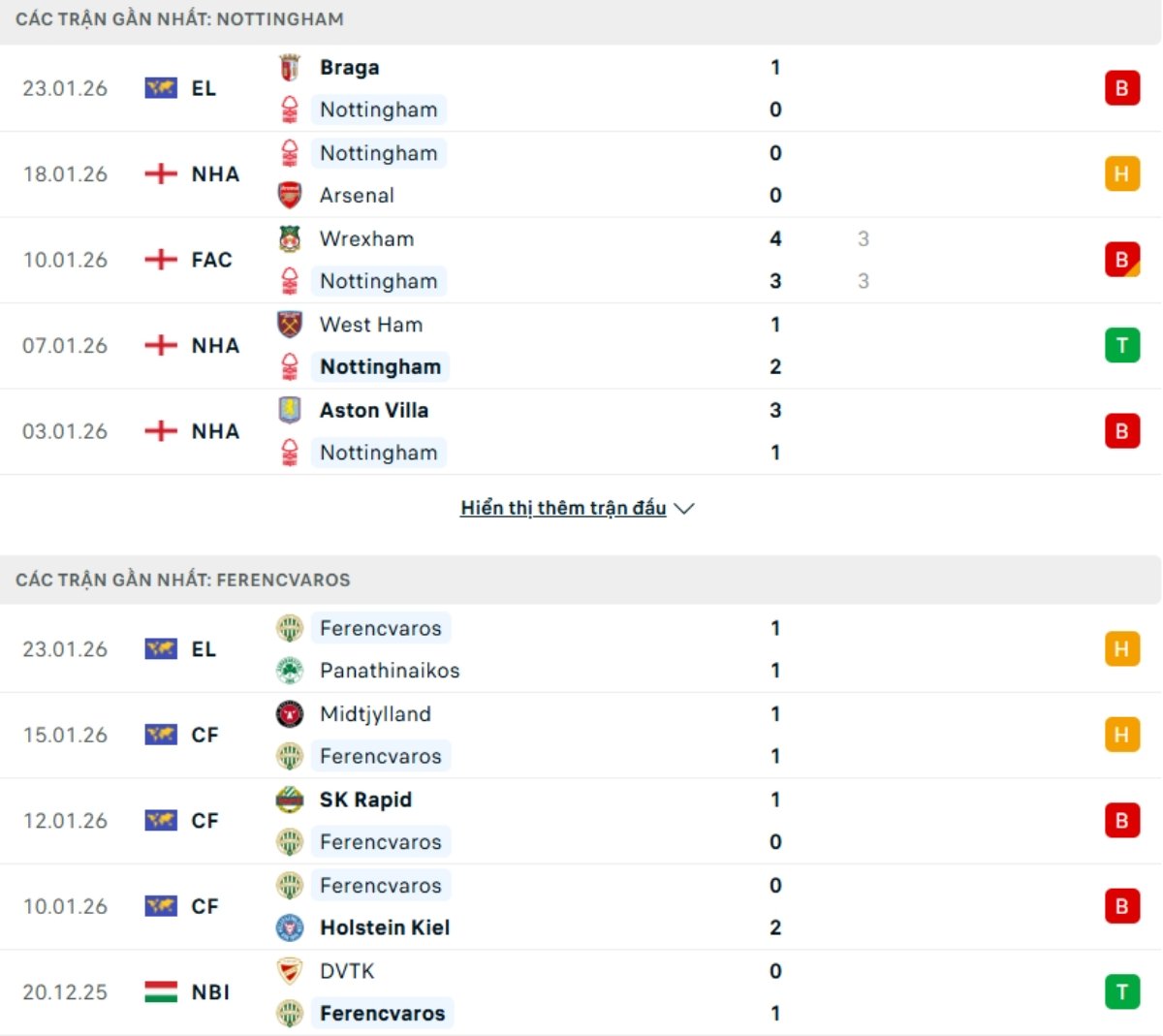Screen dimensions: 1163x1036
Task: Click the Hungary flag beside NBI
Action: 161,991
